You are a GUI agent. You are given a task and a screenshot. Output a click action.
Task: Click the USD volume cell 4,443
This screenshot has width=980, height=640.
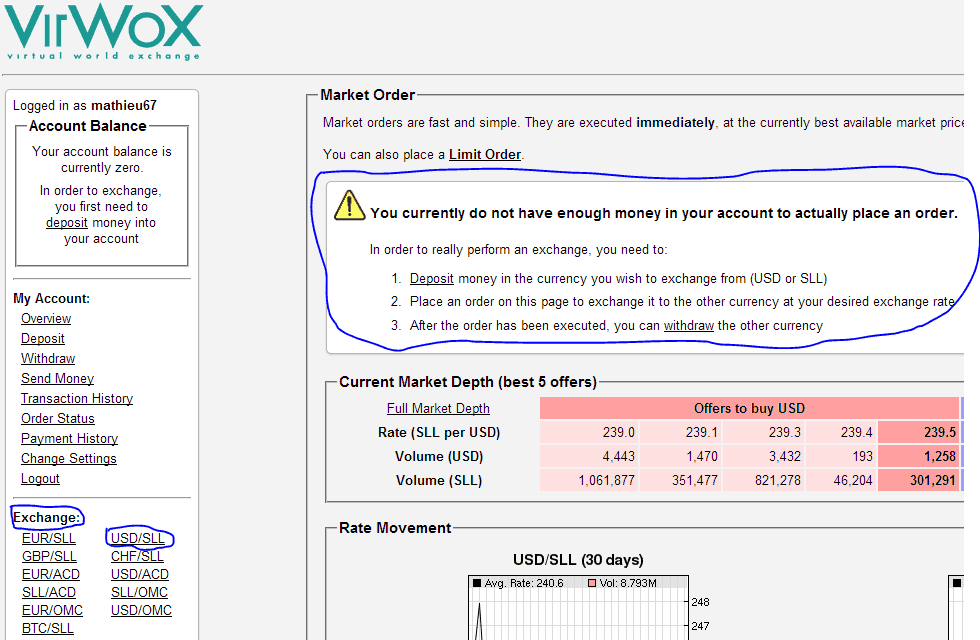coord(589,456)
